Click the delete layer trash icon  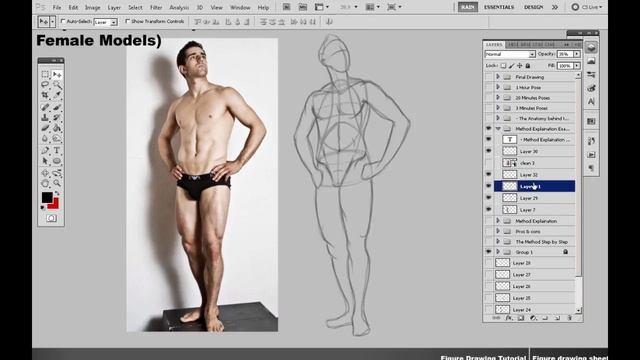coord(570,318)
